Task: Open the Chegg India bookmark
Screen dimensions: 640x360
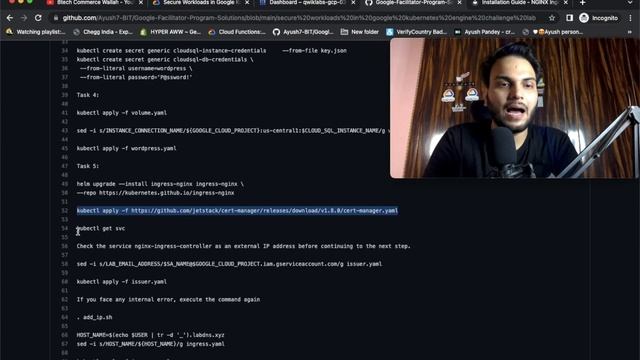Action: coord(103,32)
